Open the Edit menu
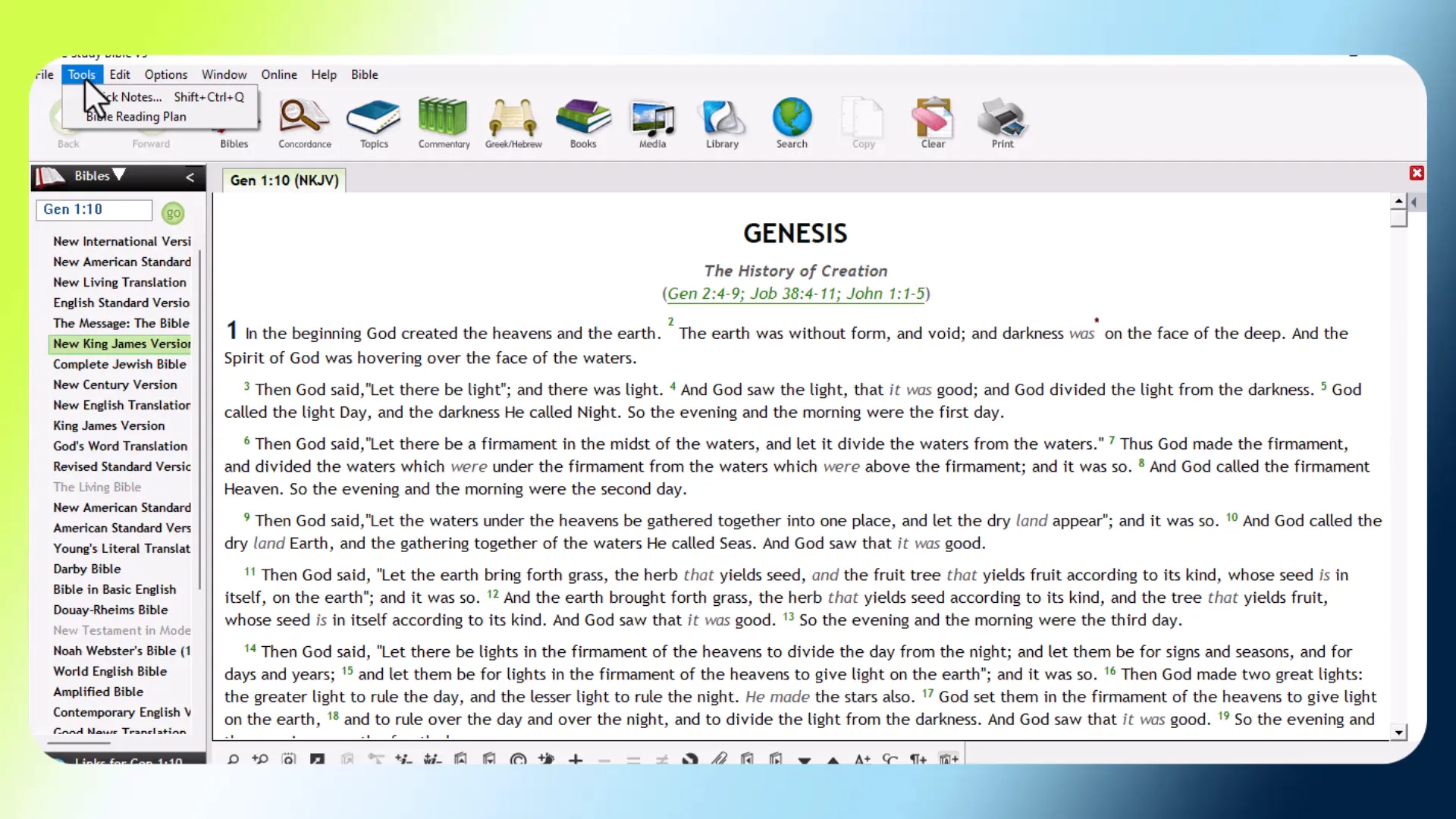Image resolution: width=1456 pixels, height=819 pixels. pos(120,74)
